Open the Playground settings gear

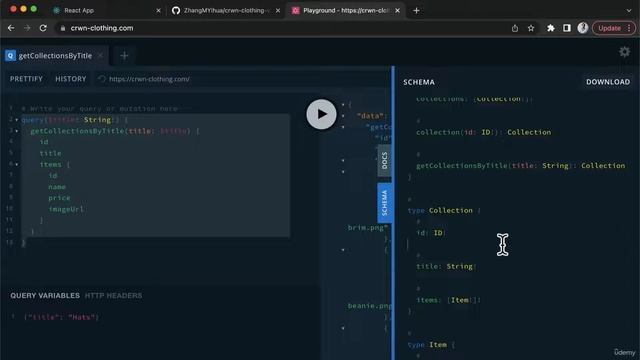624,52
